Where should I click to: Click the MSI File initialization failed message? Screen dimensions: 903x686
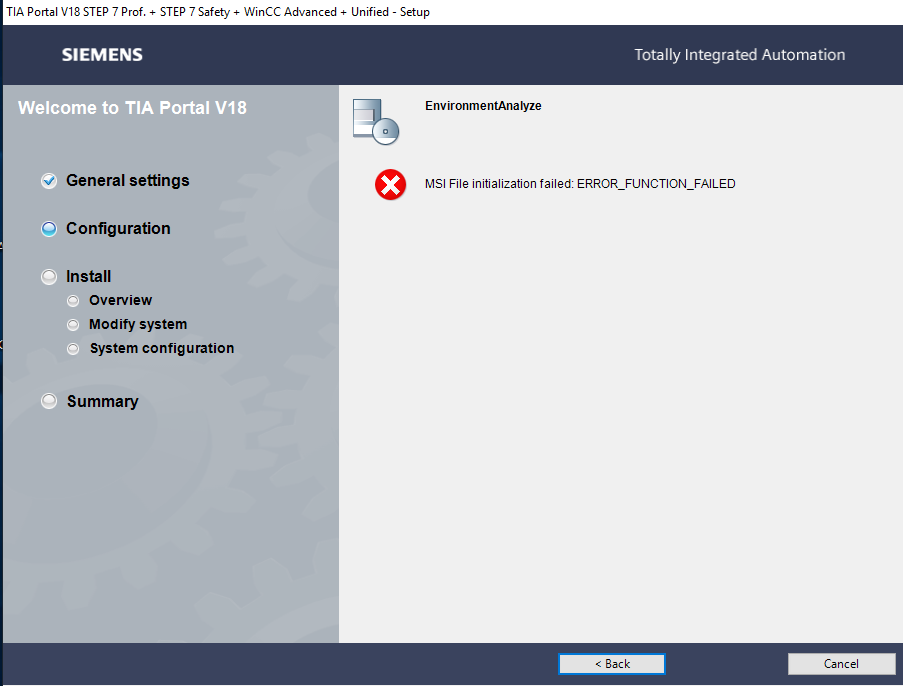[580, 184]
